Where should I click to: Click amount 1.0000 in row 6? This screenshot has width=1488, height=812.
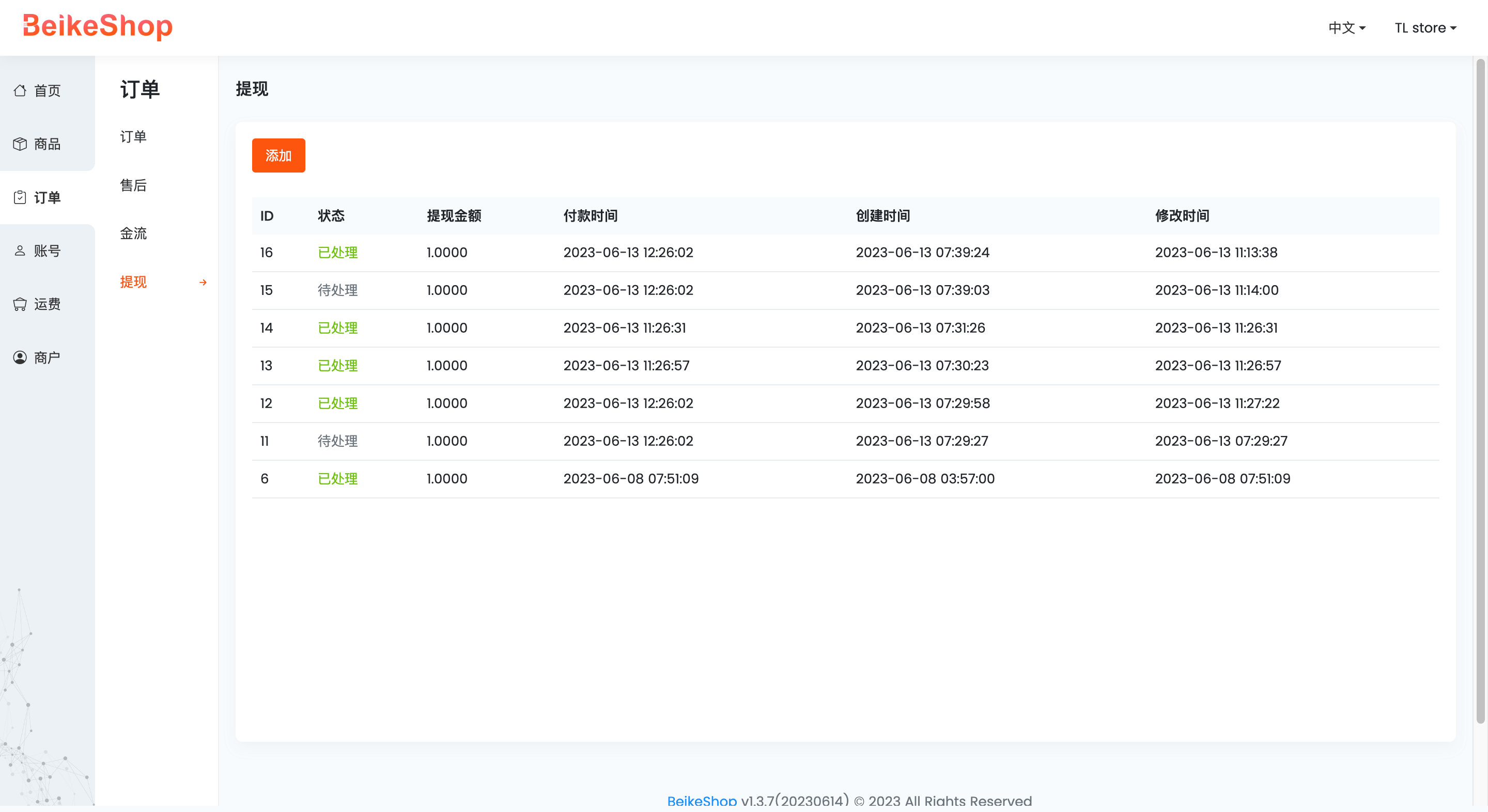tap(447, 479)
